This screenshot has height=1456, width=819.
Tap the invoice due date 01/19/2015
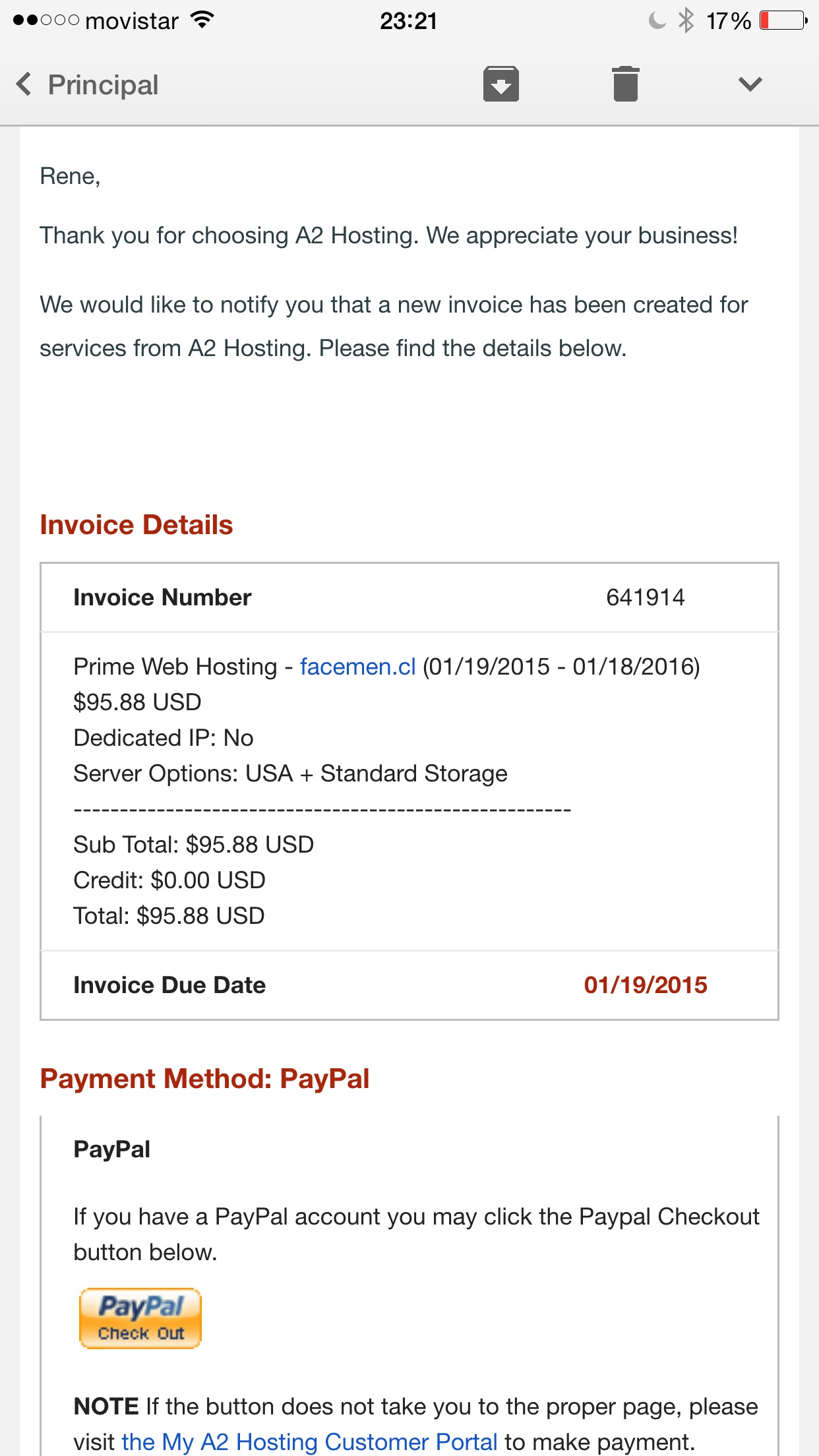(x=645, y=985)
